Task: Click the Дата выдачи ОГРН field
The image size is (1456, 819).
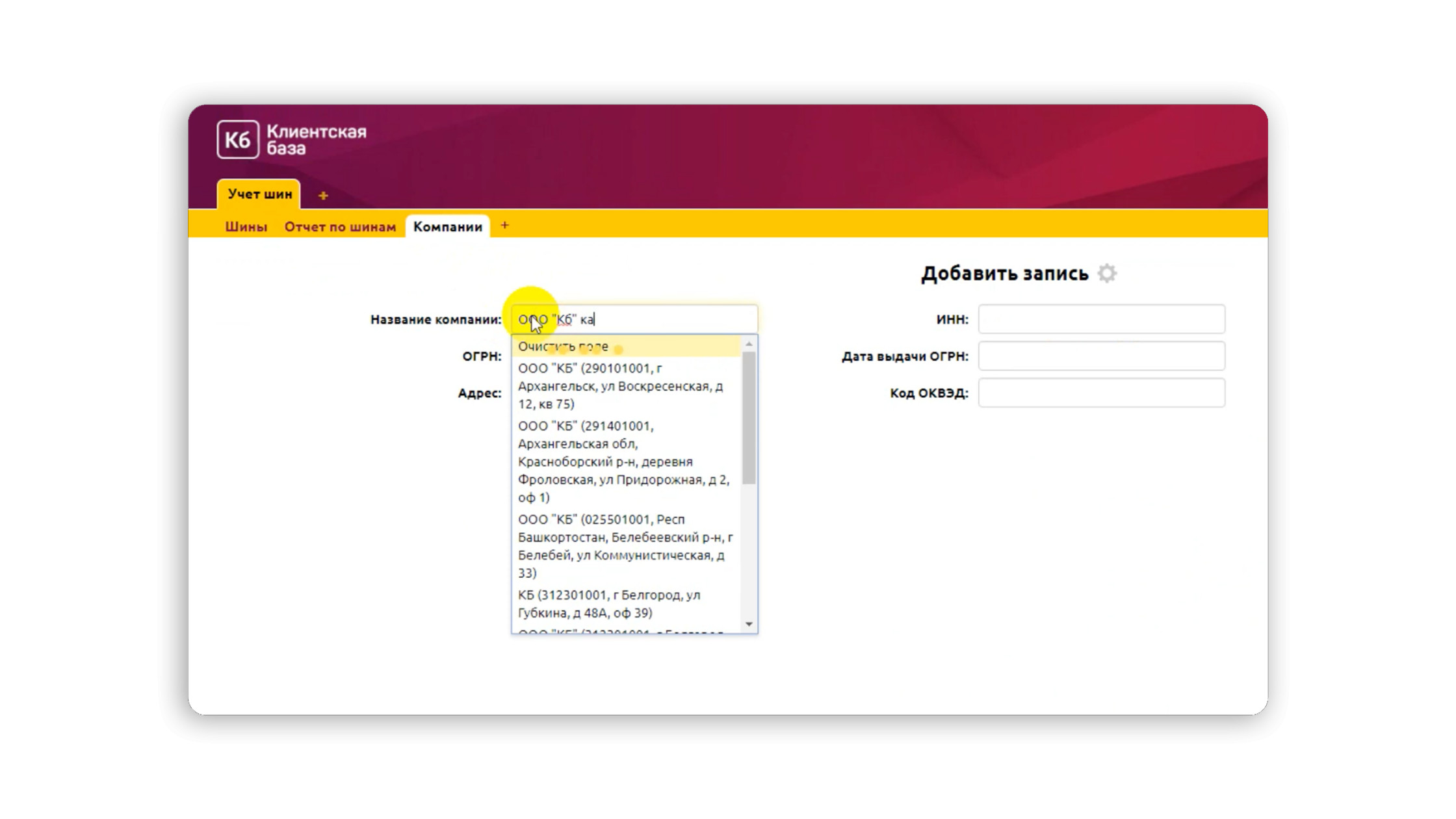Action: pos(1101,356)
